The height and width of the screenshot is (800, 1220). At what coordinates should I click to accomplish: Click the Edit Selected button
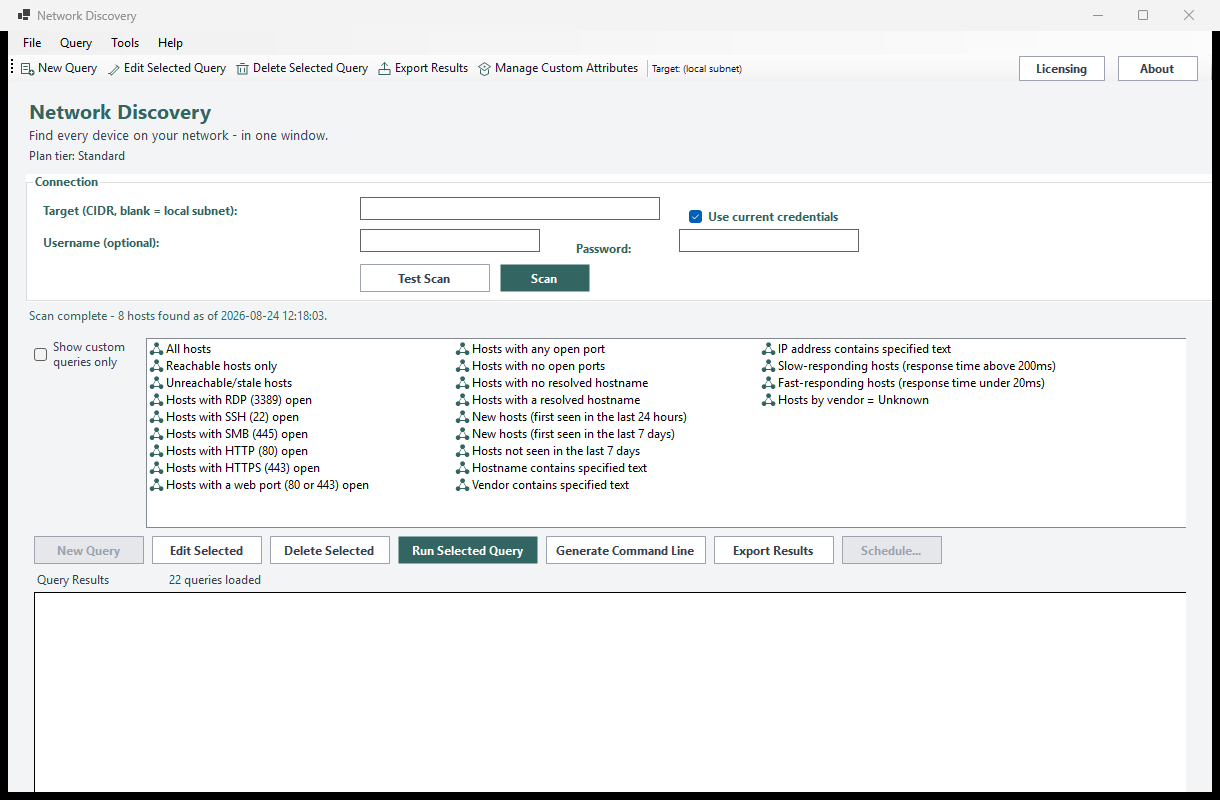coord(206,550)
